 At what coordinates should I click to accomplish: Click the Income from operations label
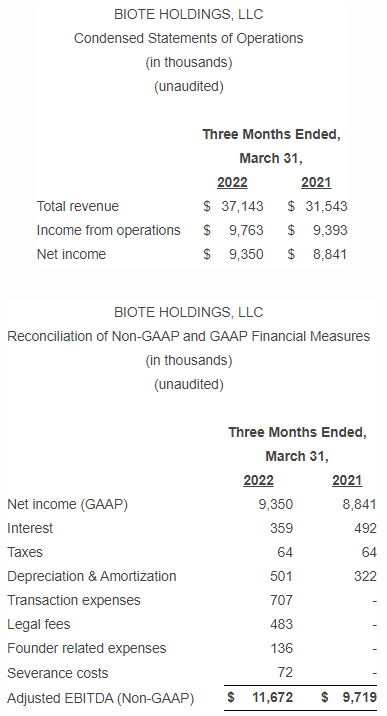coord(109,230)
